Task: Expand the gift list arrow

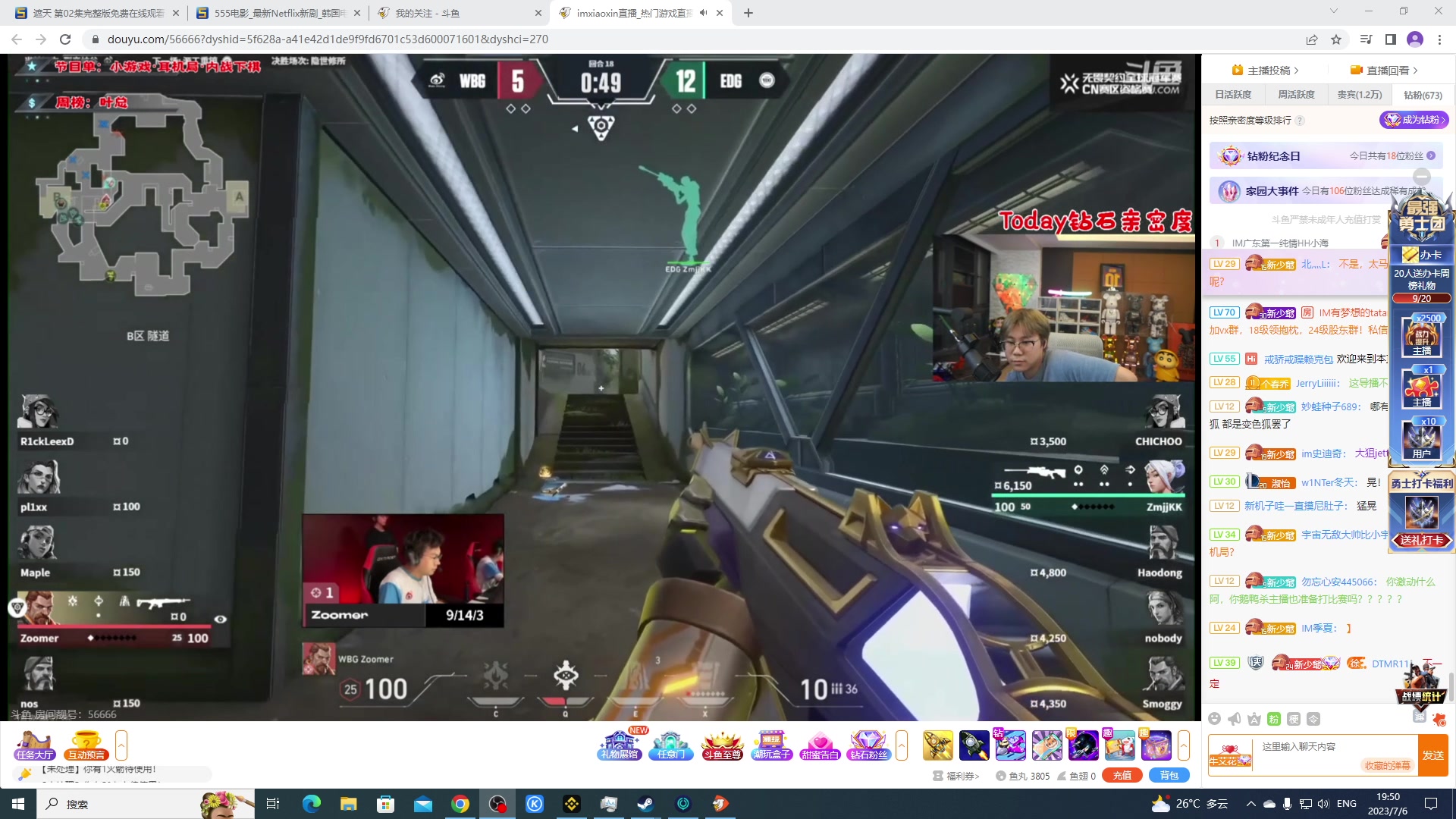Action: (x=1184, y=745)
